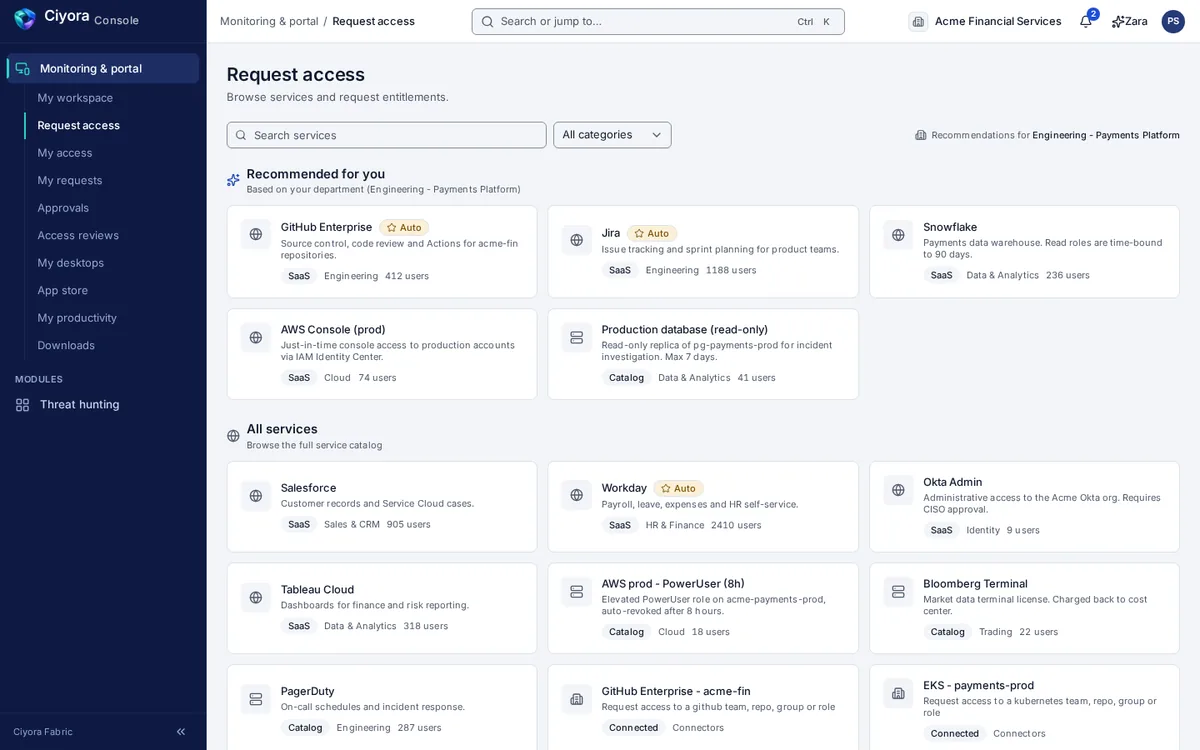Click 'Engineering - Payments Platform' recommendation text
1200x750 pixels.
(1106, 135)
